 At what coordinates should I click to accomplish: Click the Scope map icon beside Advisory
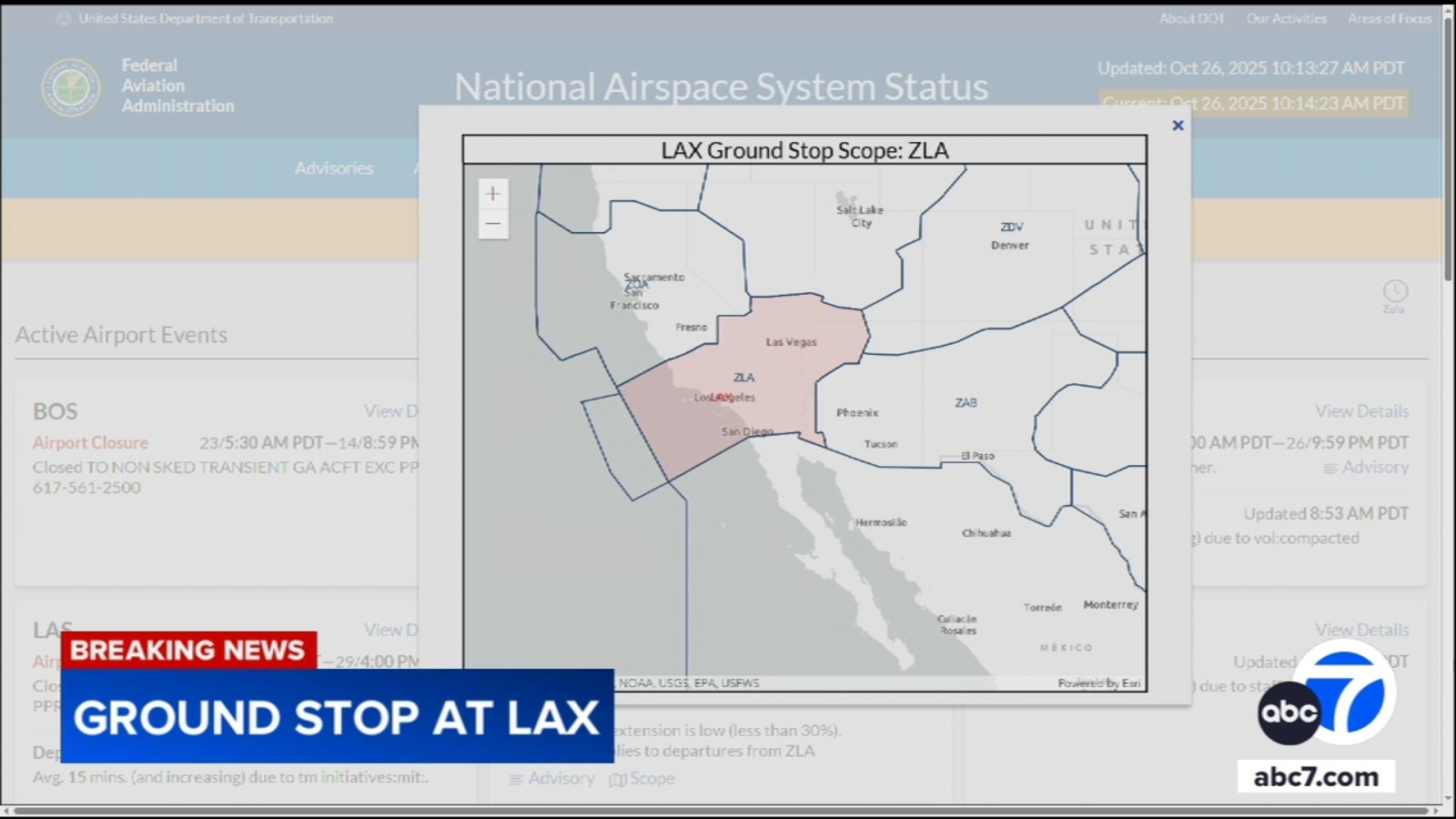coord(618,779)
